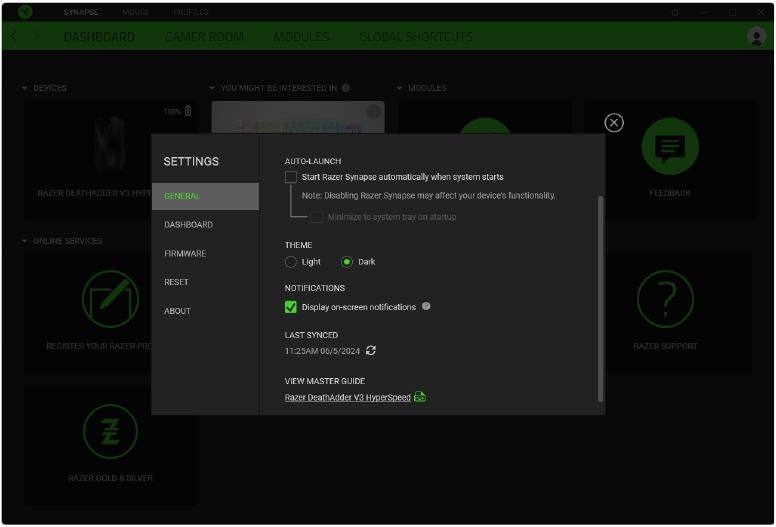
Task: Click the last synced timestamp text
Action: click(322, 351)
